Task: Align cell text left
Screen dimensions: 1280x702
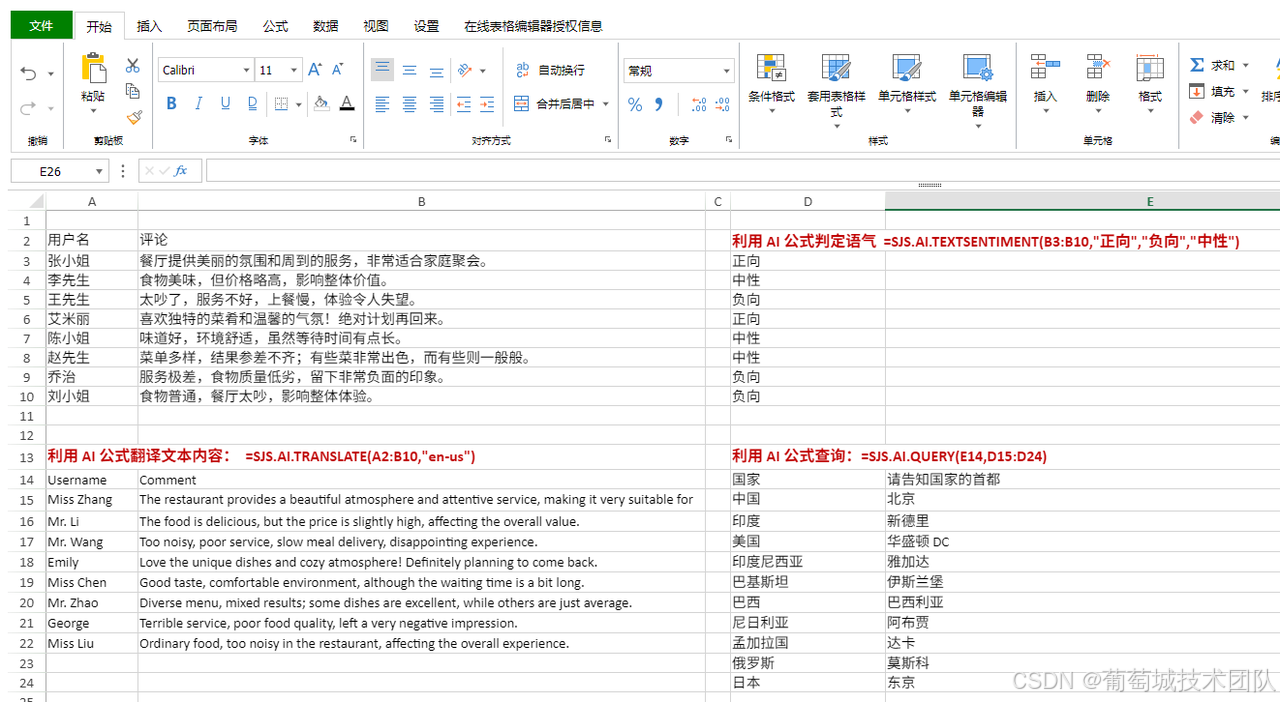Action: click(382, 104)
